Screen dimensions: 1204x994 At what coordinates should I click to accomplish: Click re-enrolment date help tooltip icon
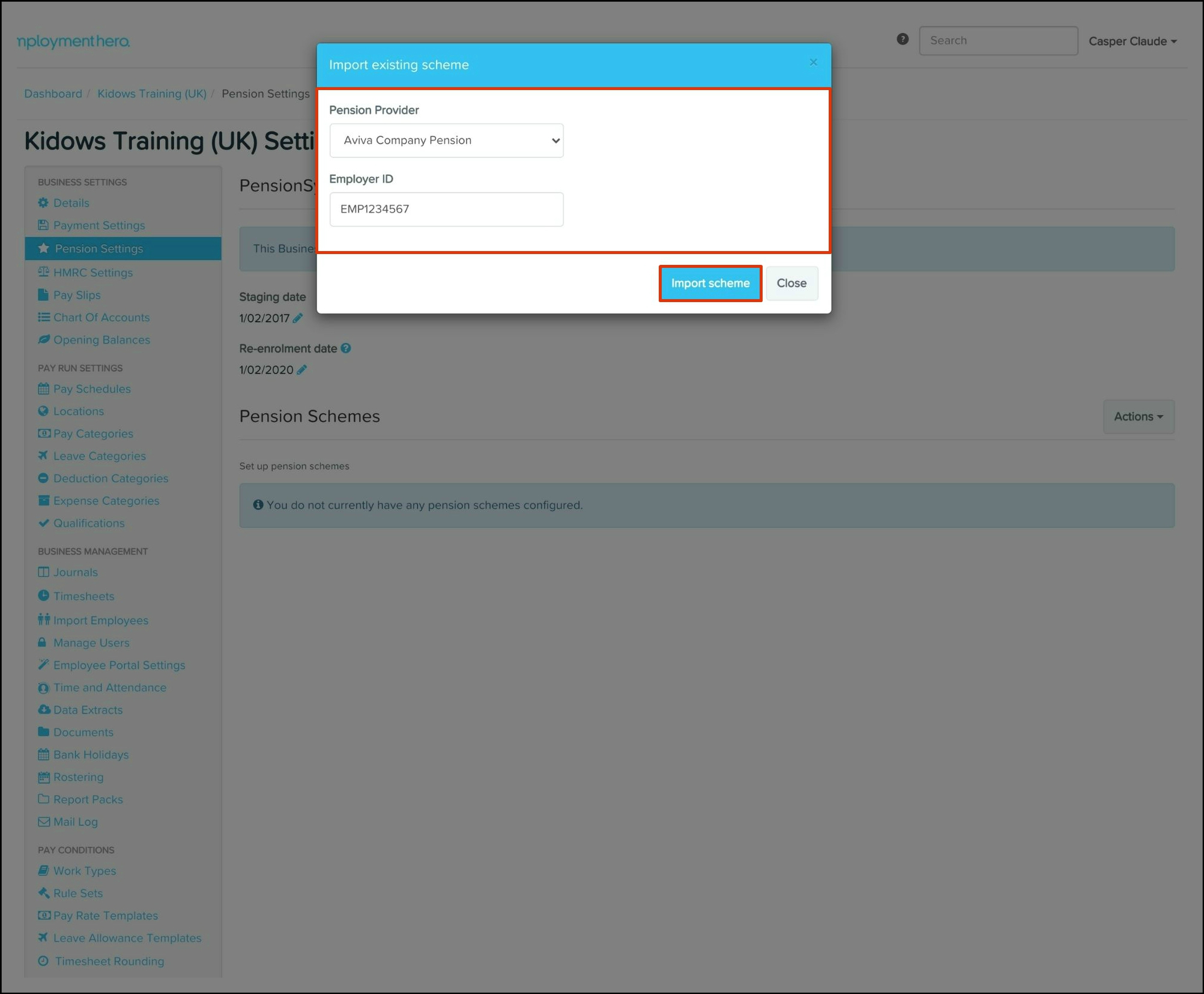346,348
